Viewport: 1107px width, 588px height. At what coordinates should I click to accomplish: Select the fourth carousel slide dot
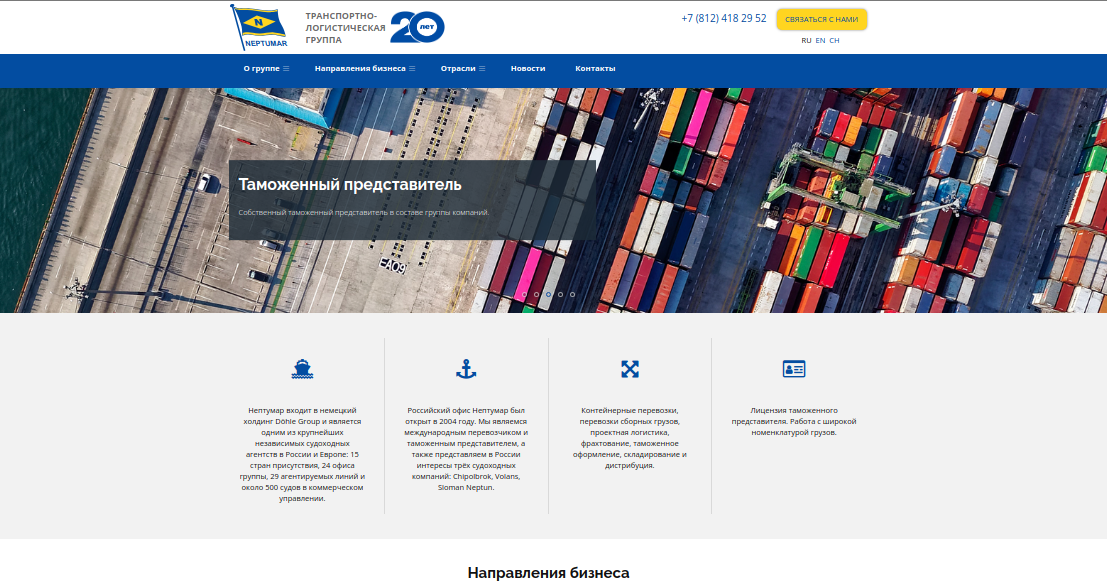click(x=561, y=294)
